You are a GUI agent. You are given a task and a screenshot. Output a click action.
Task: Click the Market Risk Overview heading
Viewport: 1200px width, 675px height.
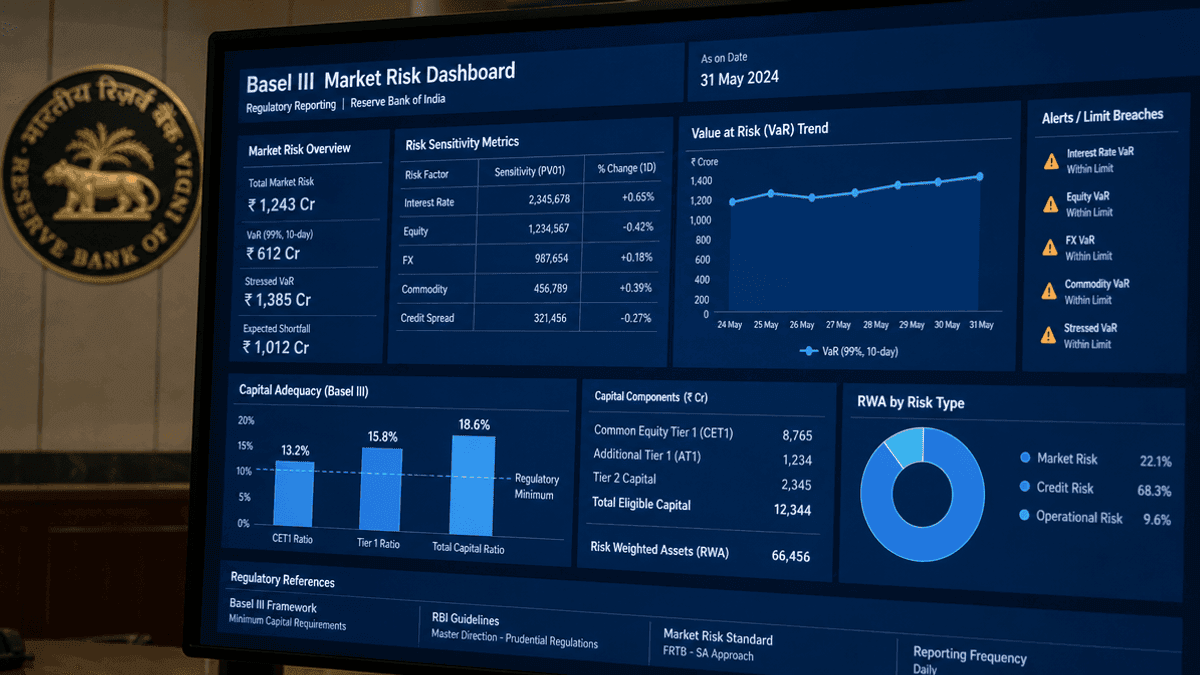point(299,149)
